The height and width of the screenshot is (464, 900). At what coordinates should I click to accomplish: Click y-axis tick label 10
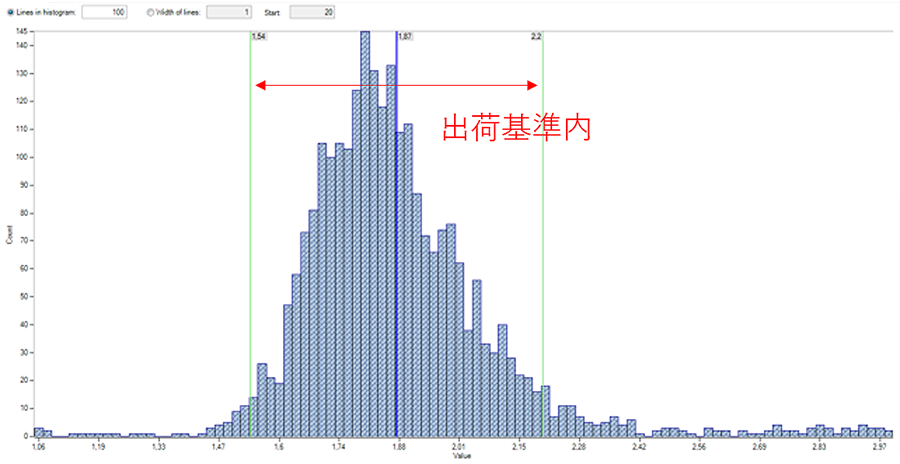(x=24, y=408)
